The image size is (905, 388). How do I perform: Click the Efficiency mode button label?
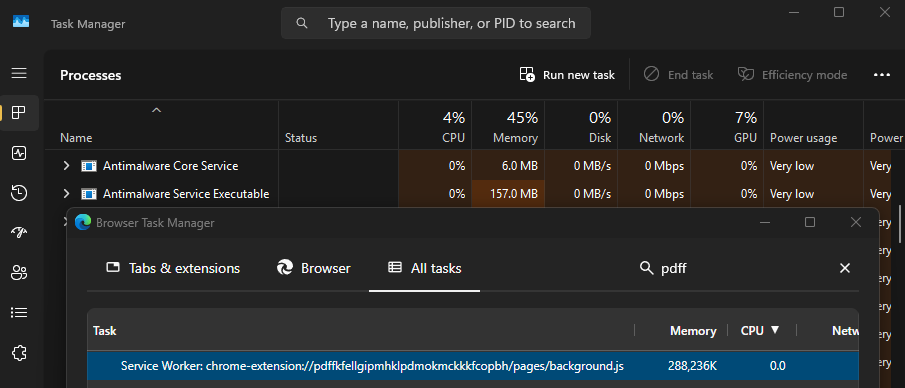[805, 75]
